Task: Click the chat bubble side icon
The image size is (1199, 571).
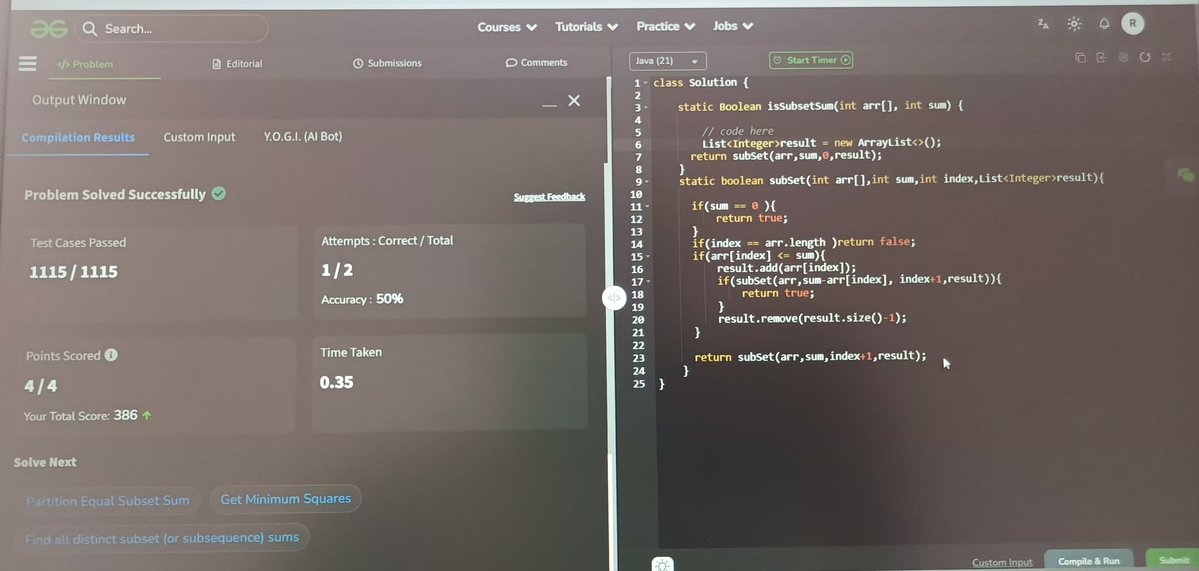Action: point(1186,176)
